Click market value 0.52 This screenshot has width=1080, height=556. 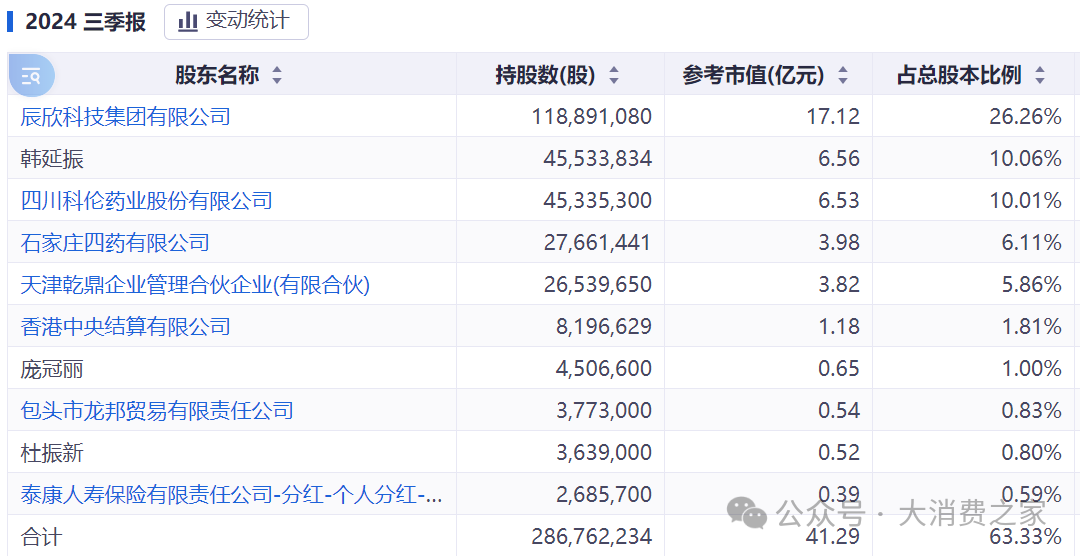839,453
